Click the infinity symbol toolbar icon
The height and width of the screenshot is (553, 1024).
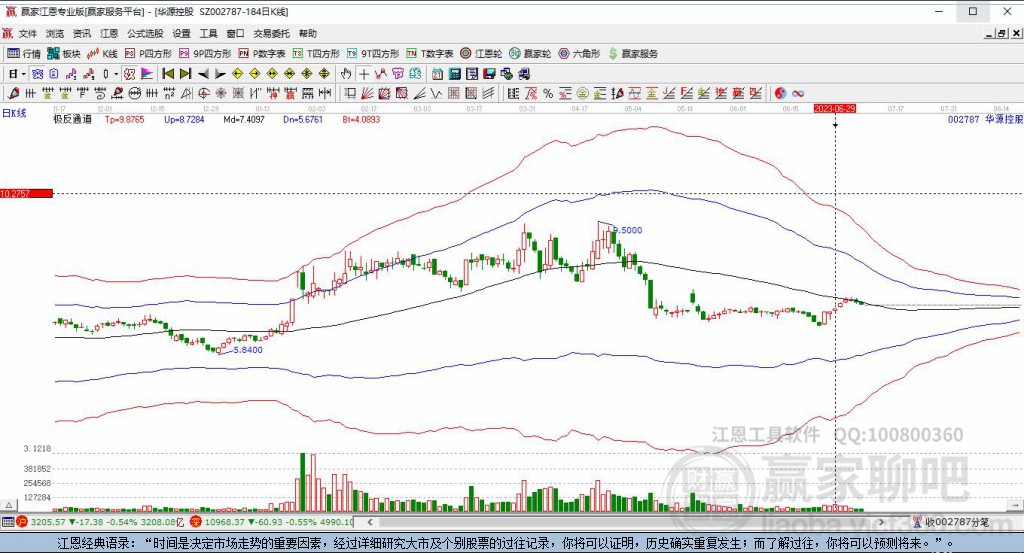797,93
